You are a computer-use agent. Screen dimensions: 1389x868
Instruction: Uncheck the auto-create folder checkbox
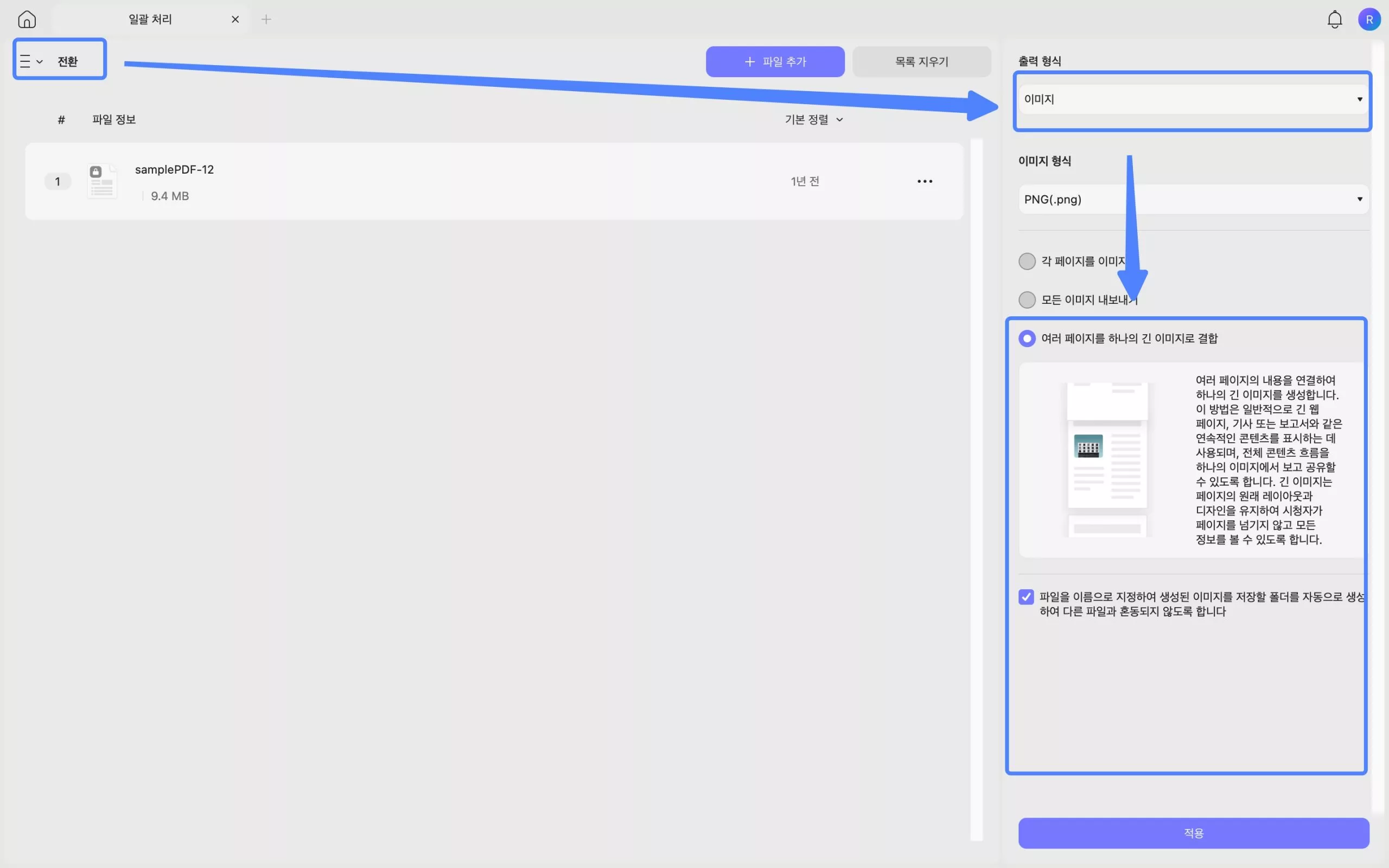click(x=1026, y=597)
